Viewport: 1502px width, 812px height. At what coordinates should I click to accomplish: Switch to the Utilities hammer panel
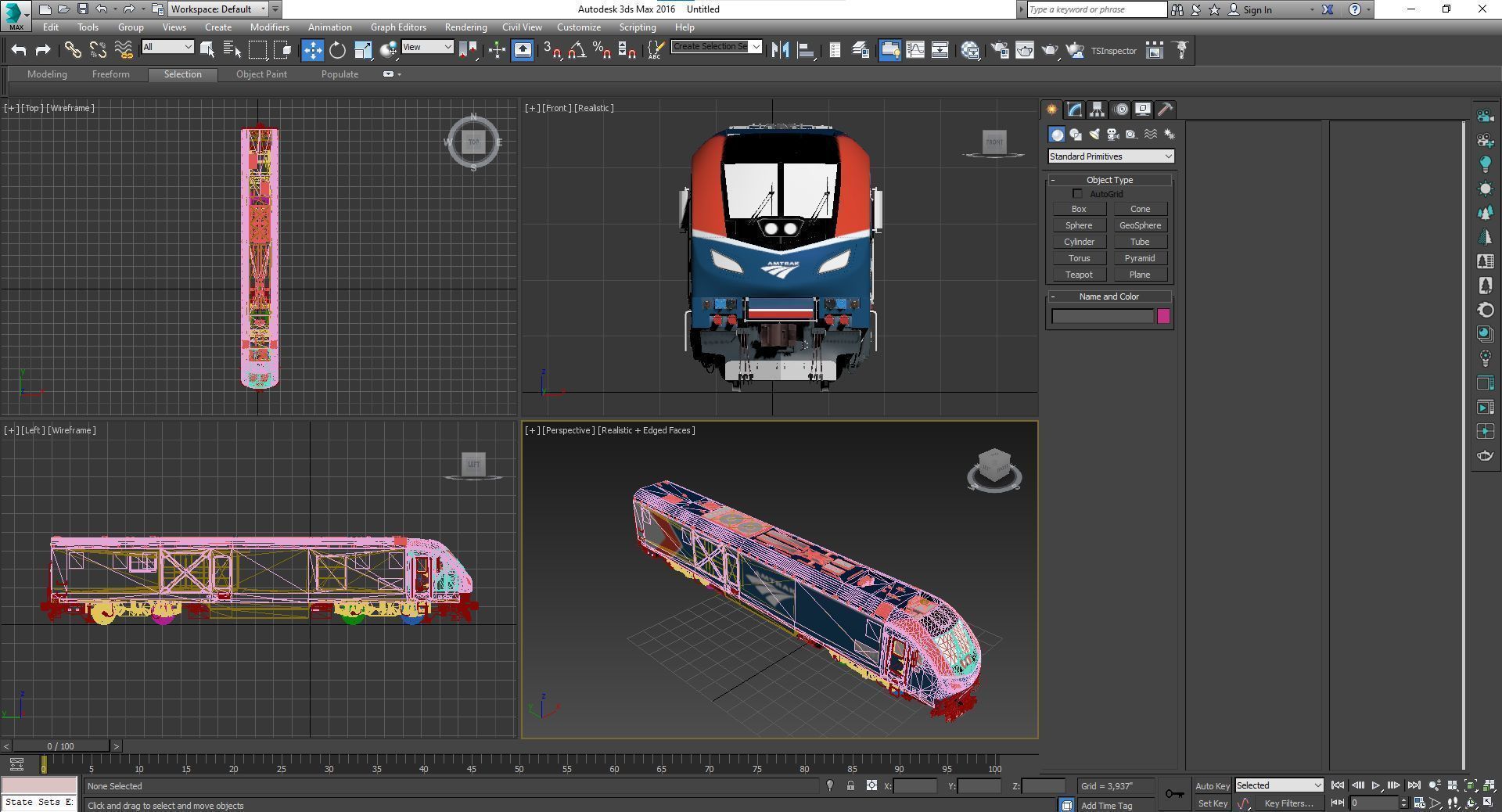point(1165,110)
